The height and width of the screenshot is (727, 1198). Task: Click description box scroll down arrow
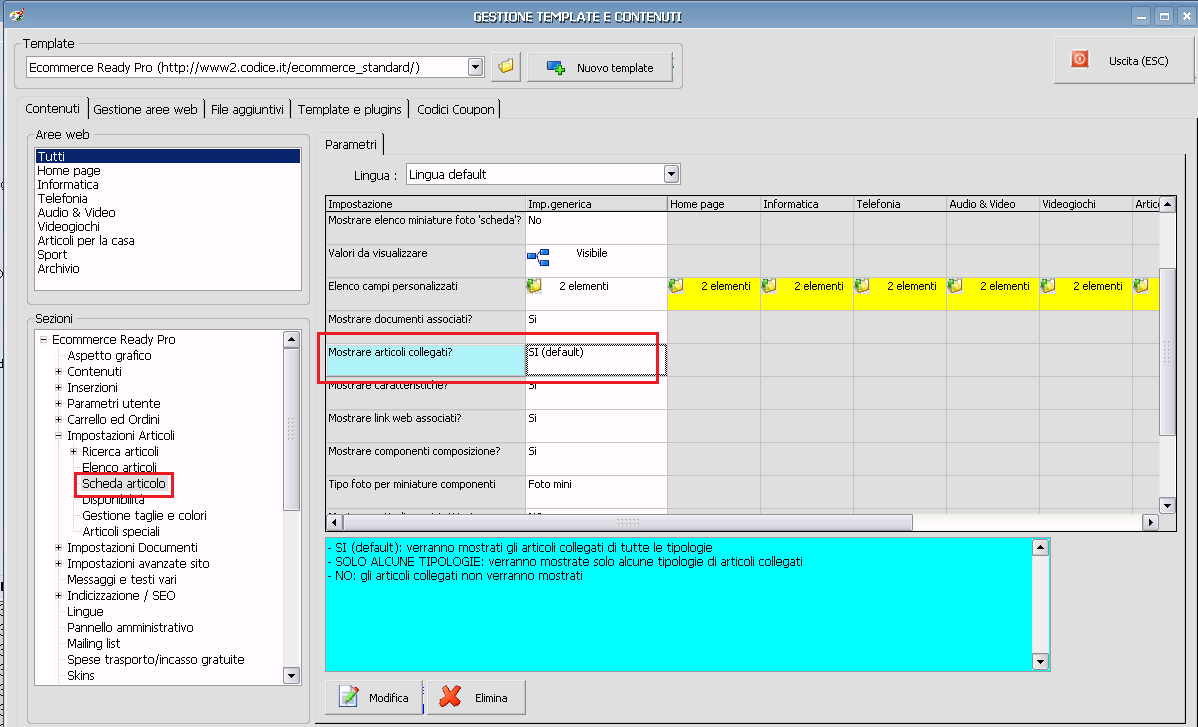tap(1040, 662)
